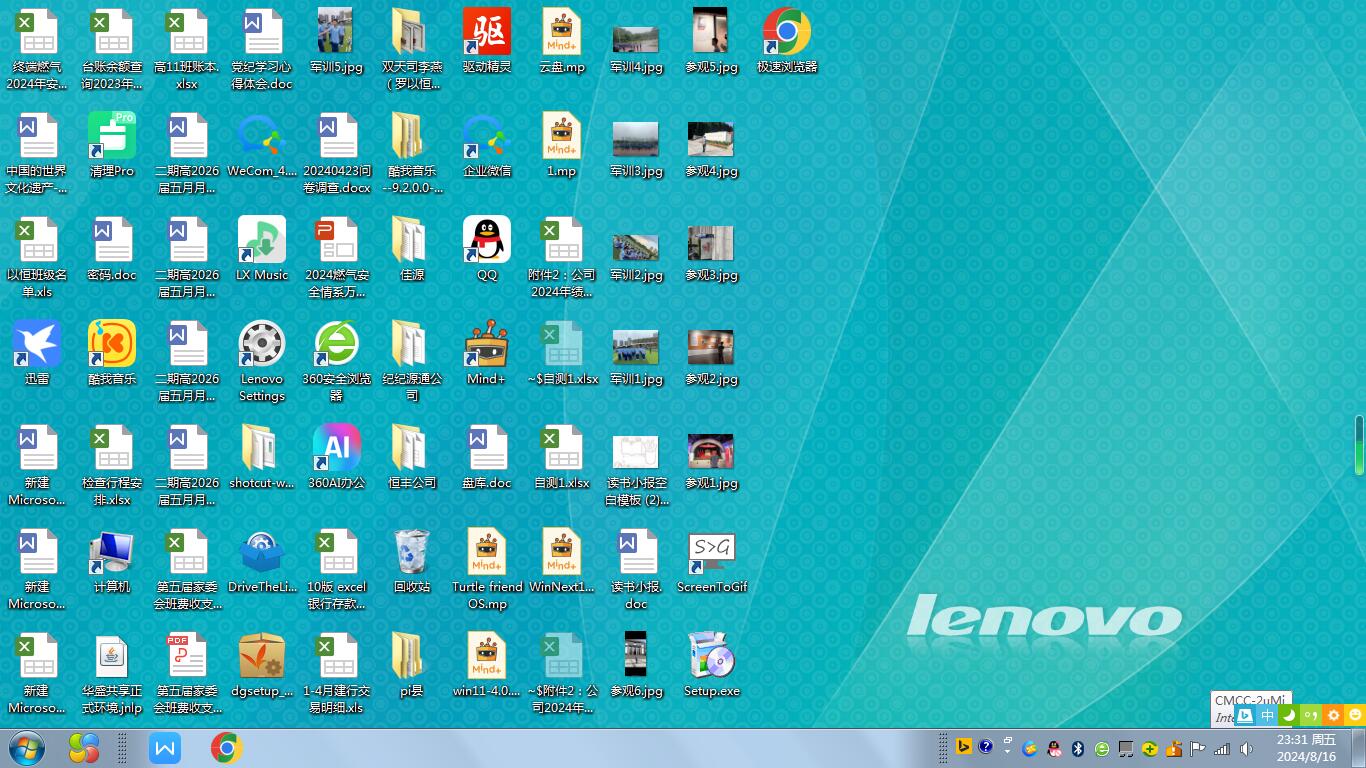Click the network signal bars tray icon
Screen dimensions: 1366x768
(x=1222, y=748)
